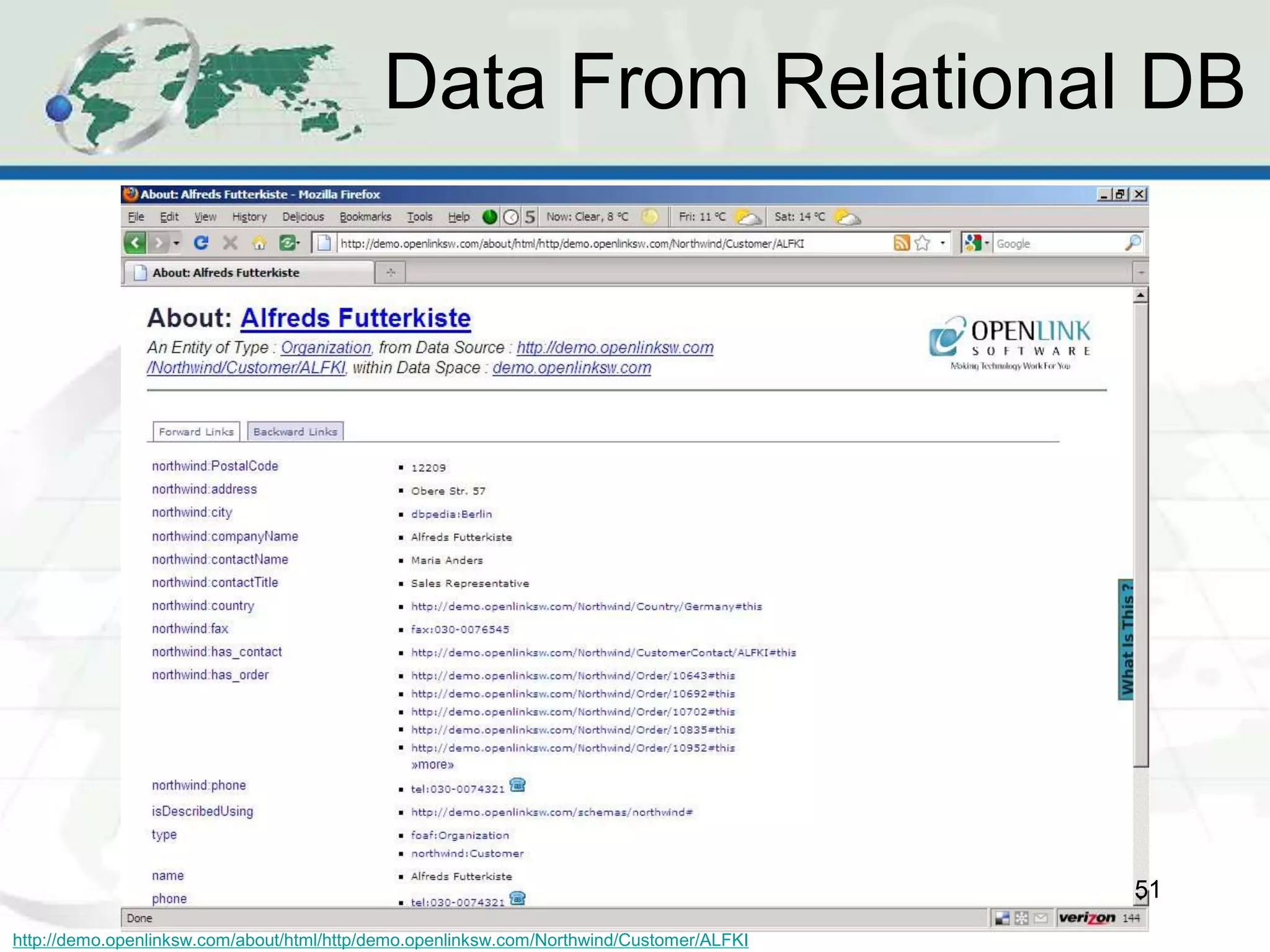1270x952 pixels.
Task: Click the current weather moon icon
Action: click(x=649, y=217)
